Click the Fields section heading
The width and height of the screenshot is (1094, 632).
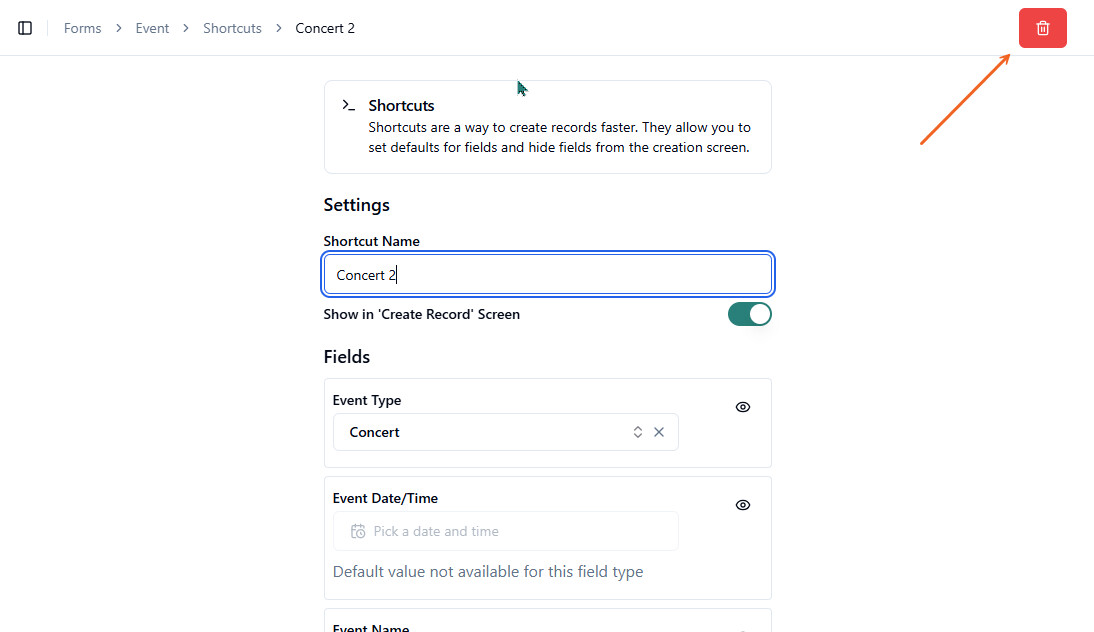pyautogui.click(x=347, y=356)
